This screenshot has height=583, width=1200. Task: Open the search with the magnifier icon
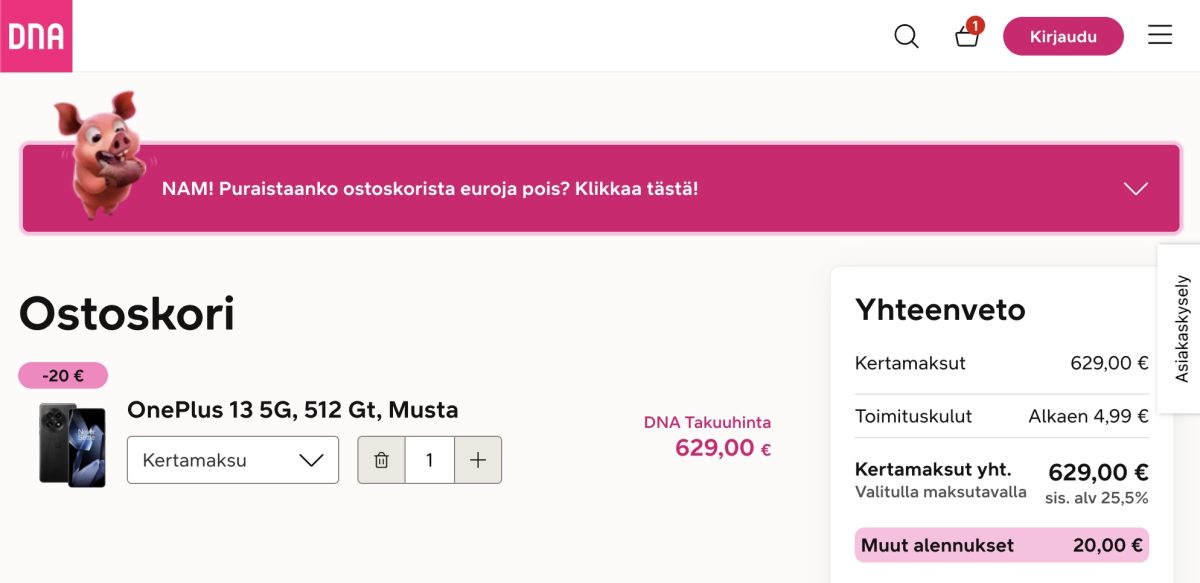(x=906, y=35)
